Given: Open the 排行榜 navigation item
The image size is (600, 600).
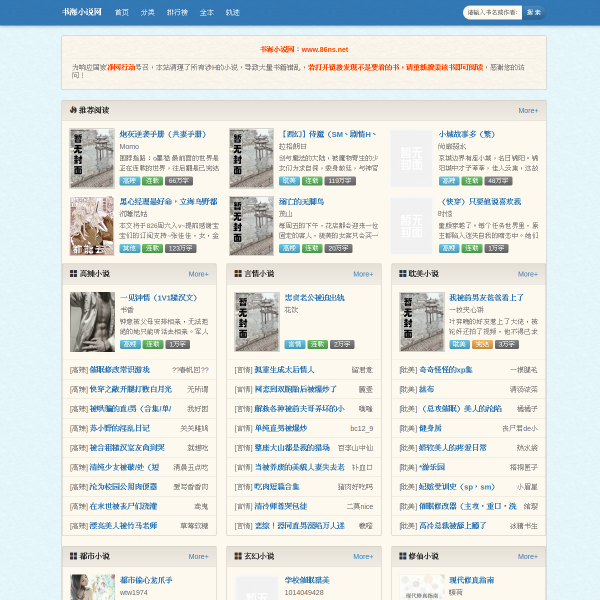Looking at the screenshot, I should pyautogui.click(x=177, y=13).
